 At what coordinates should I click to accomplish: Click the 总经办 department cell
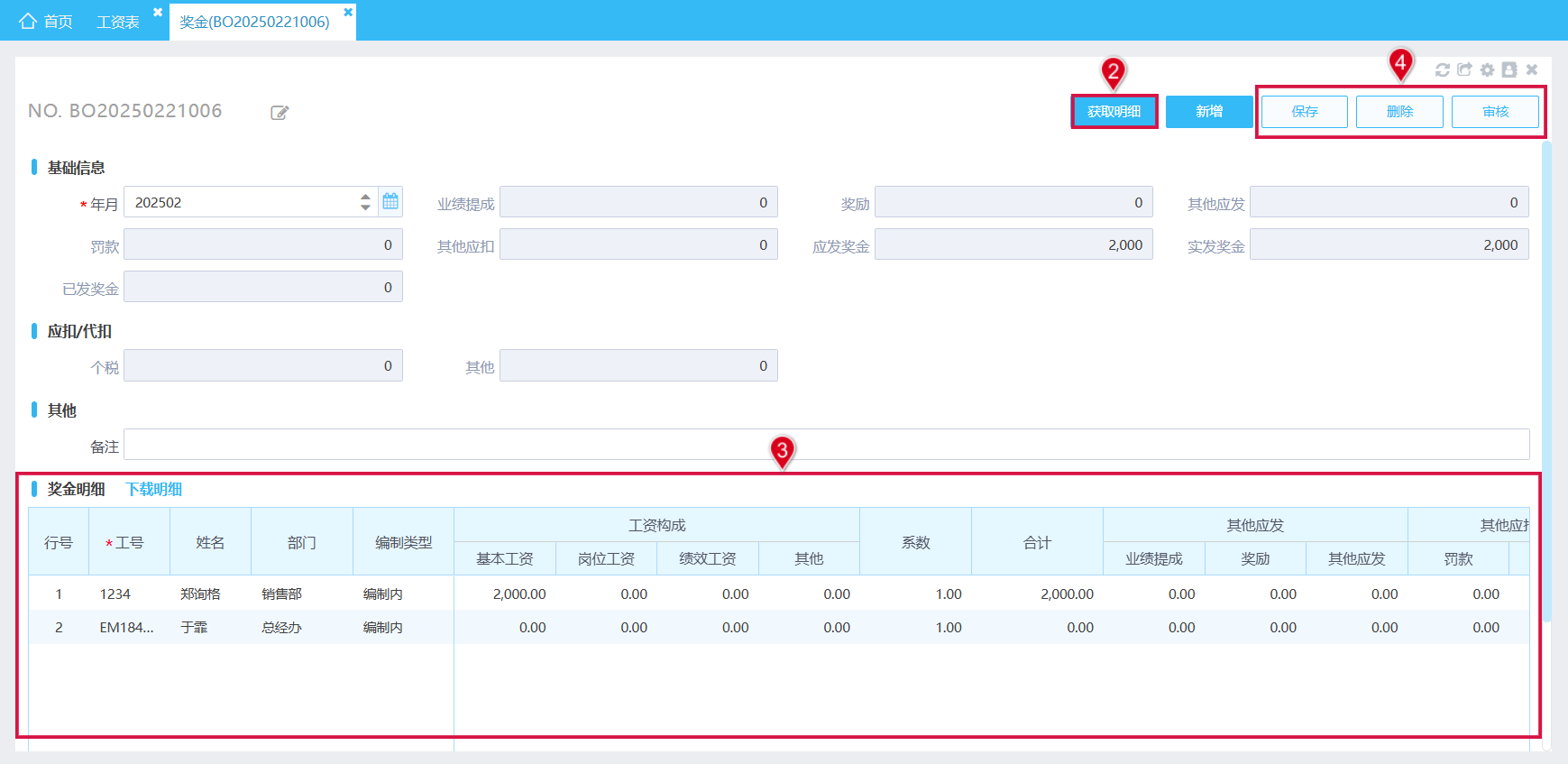(x=301, y=627)
